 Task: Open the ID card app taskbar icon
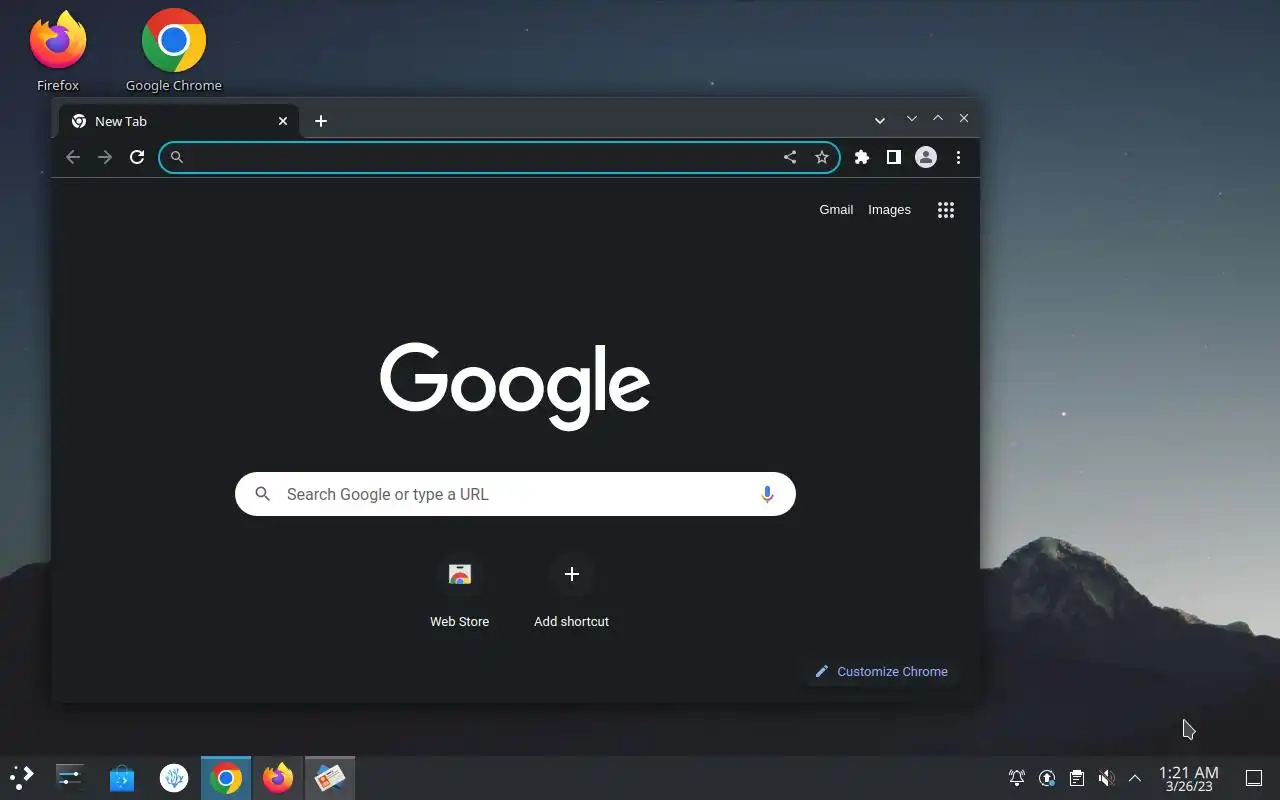coord(330,777)
